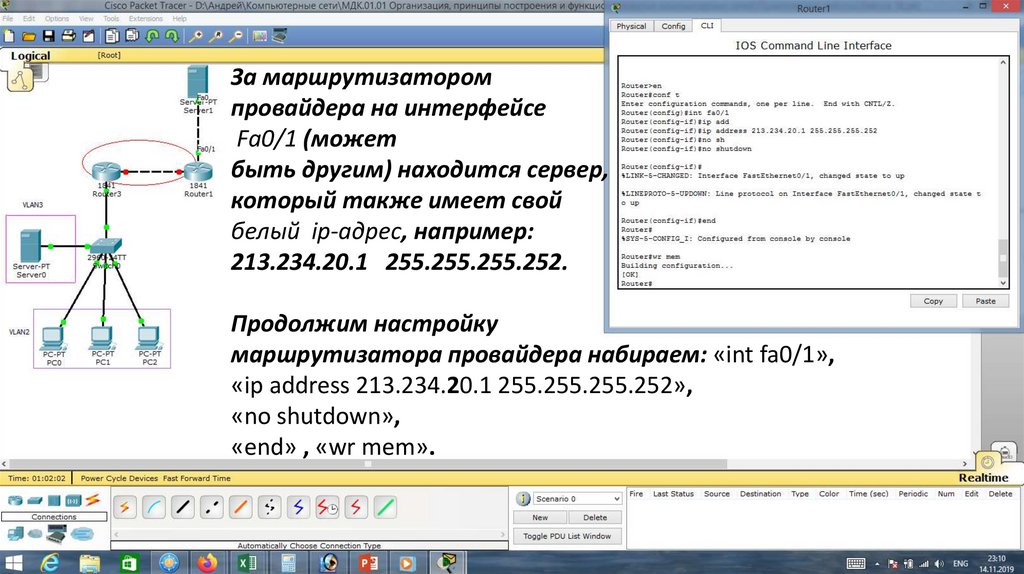Viewport: 1024px width, 574px height.
Task: Click the Switch0 device in topology
Action: click(x=105, y=247)
